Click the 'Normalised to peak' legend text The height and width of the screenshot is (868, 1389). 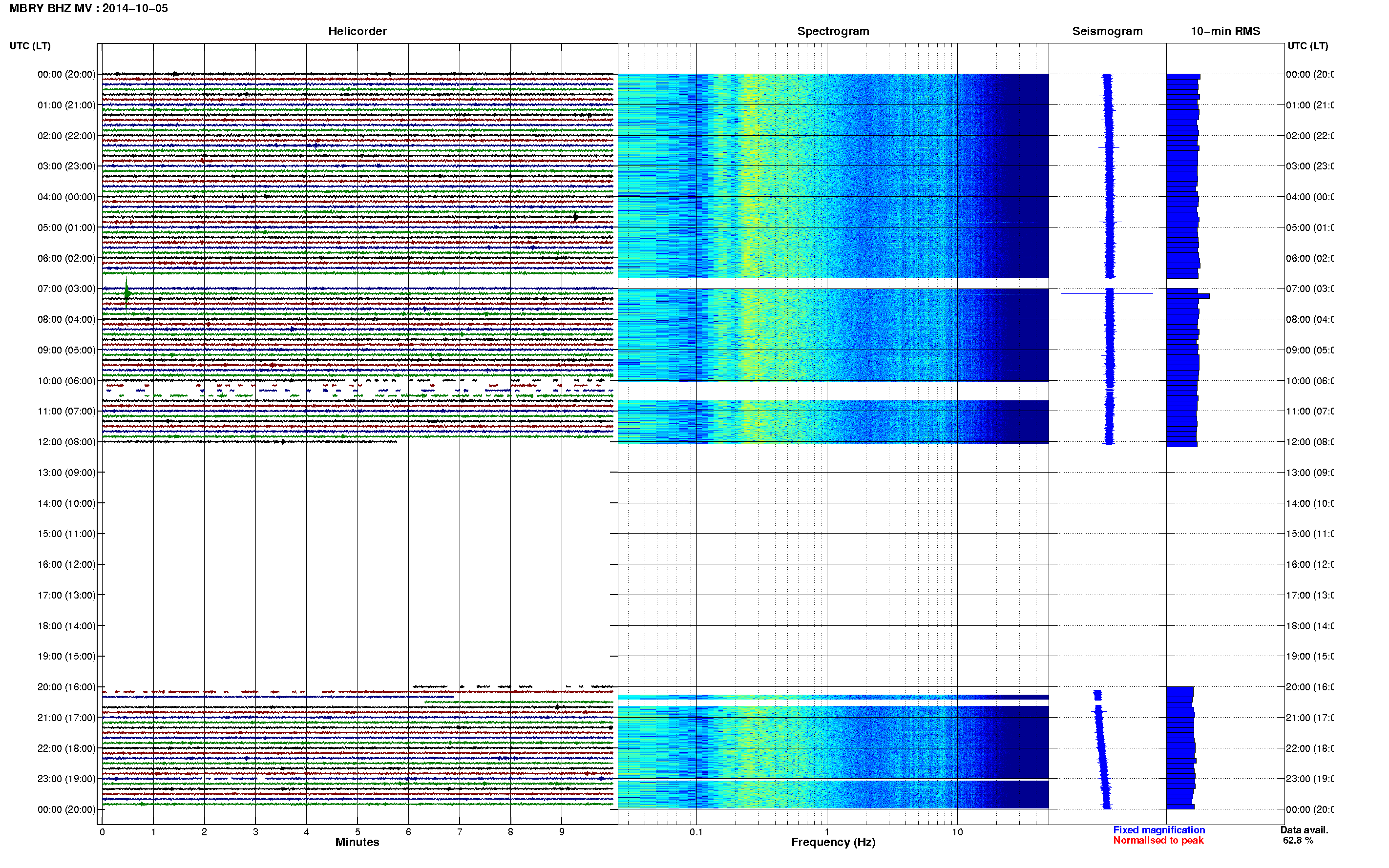1158,841
